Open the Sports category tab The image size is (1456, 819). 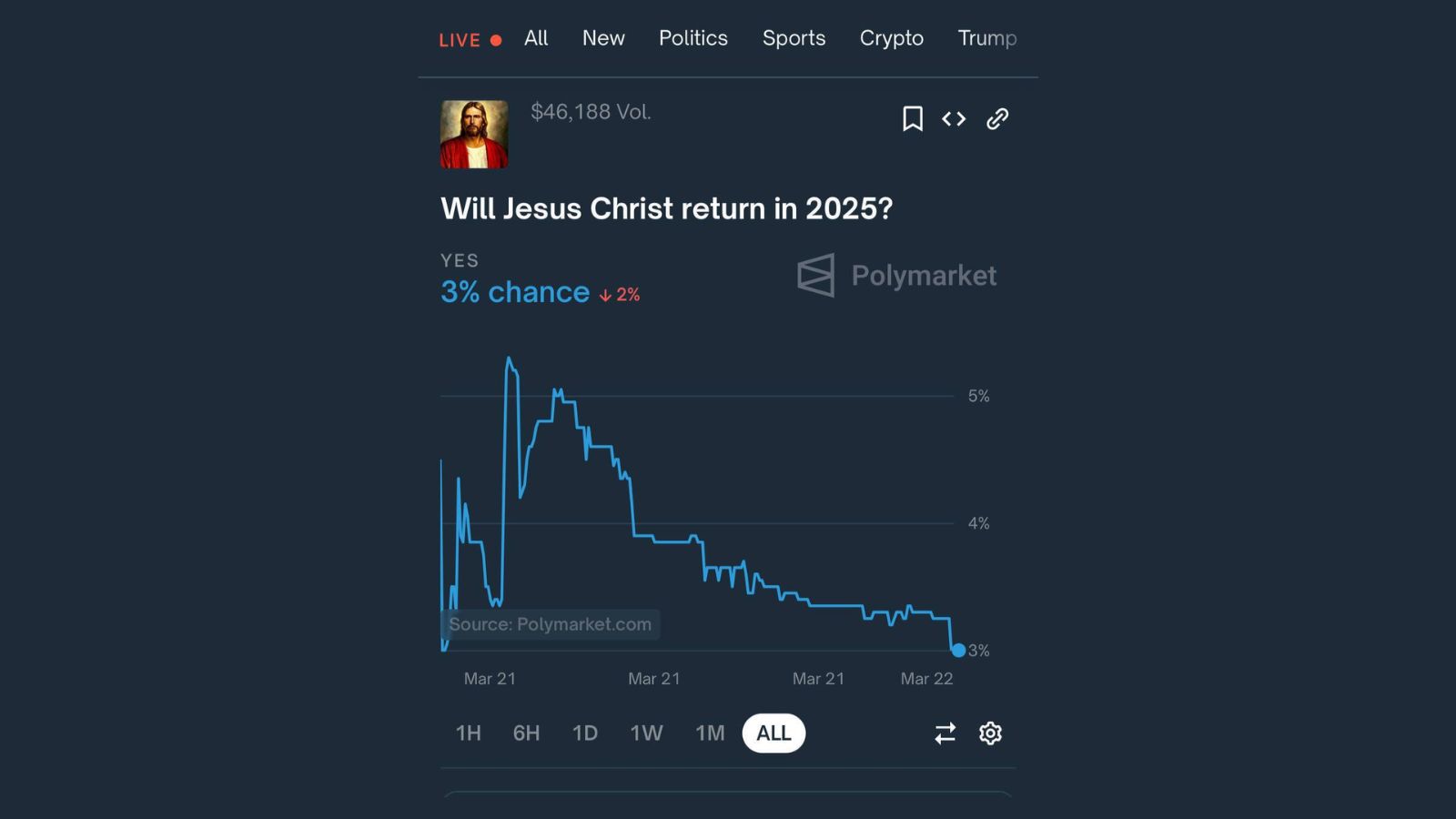pyautogui.click(x=794, y=38)
